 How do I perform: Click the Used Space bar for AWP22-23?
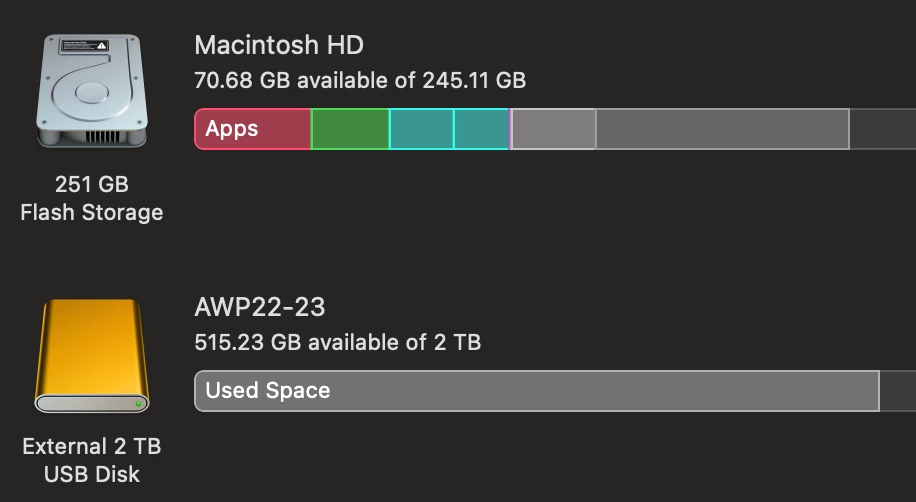pyautogui.click(x=536, y=391)
